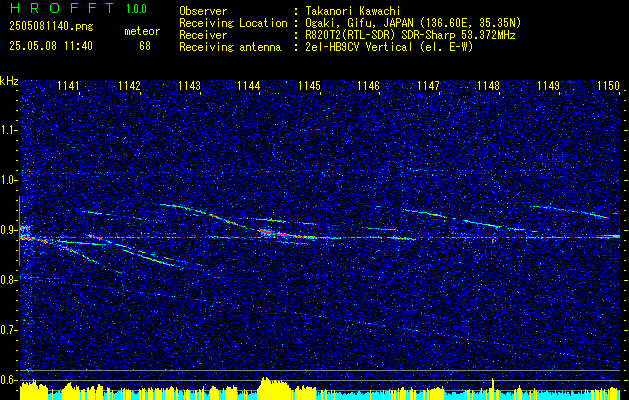Click the R820T2(RTL-SDR) SDR-Sharp receiver text
629x400 pixels.
click(410, 35)
